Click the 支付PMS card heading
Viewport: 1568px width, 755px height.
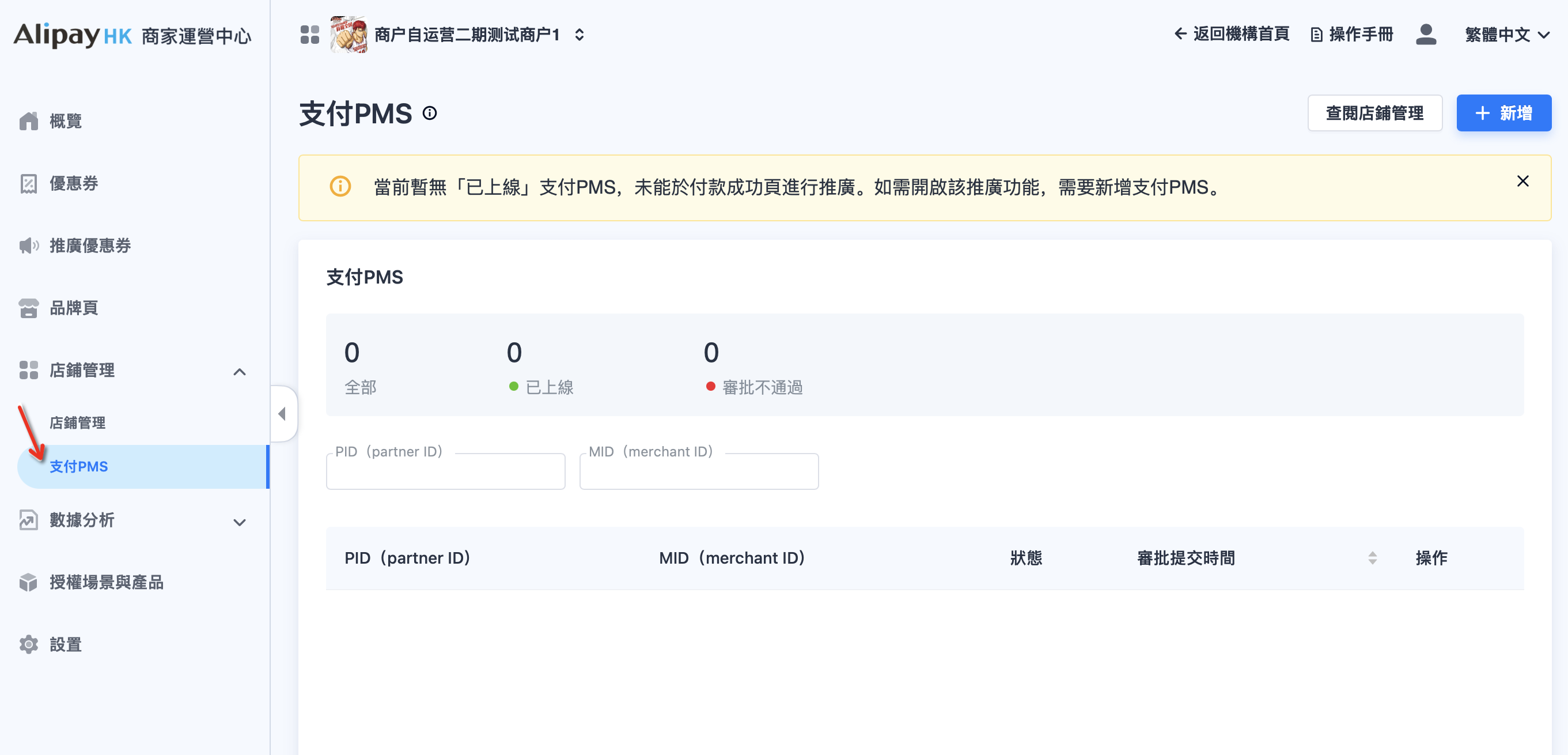coord(365,277)
